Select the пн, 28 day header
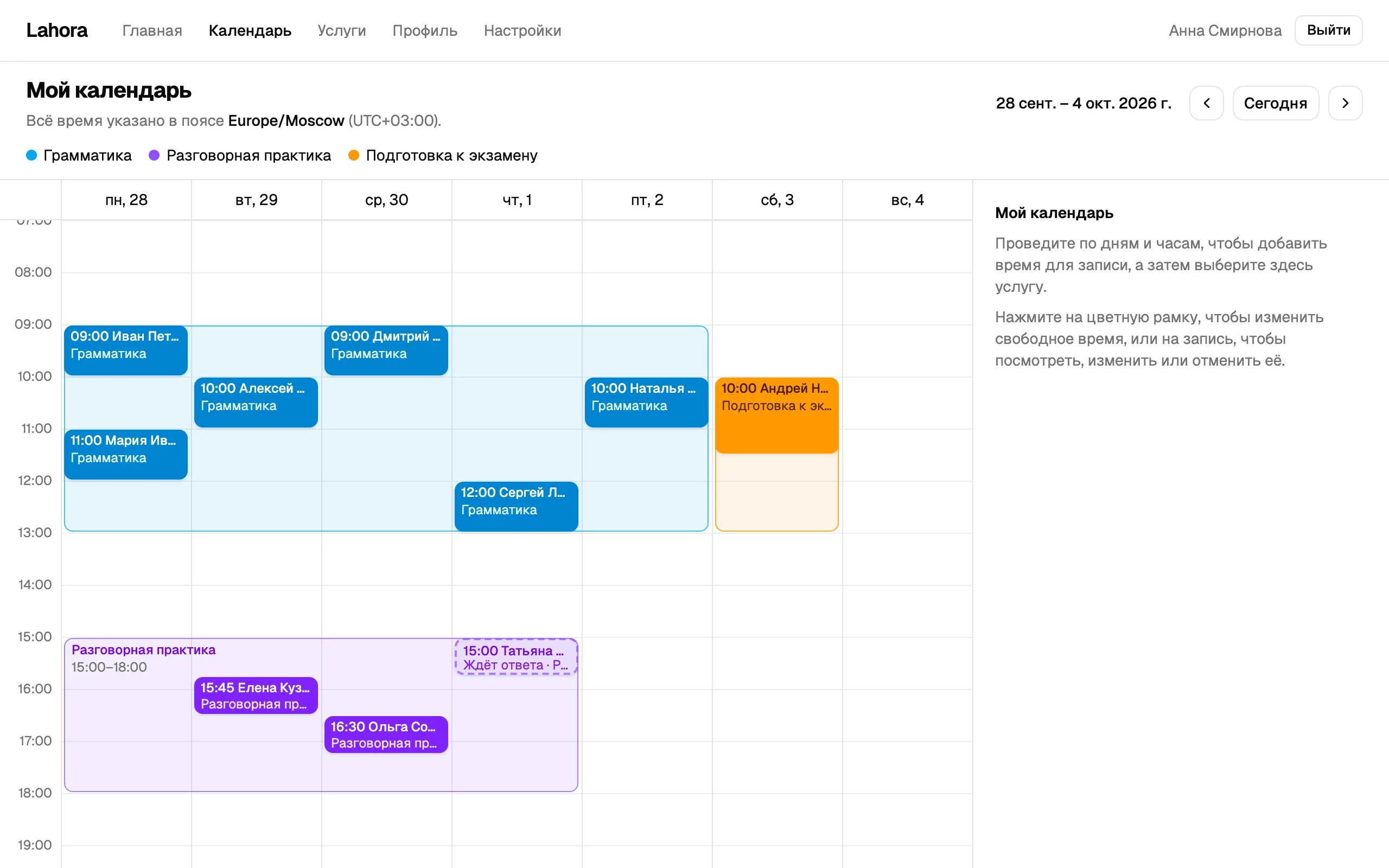 tap(126, 200)
